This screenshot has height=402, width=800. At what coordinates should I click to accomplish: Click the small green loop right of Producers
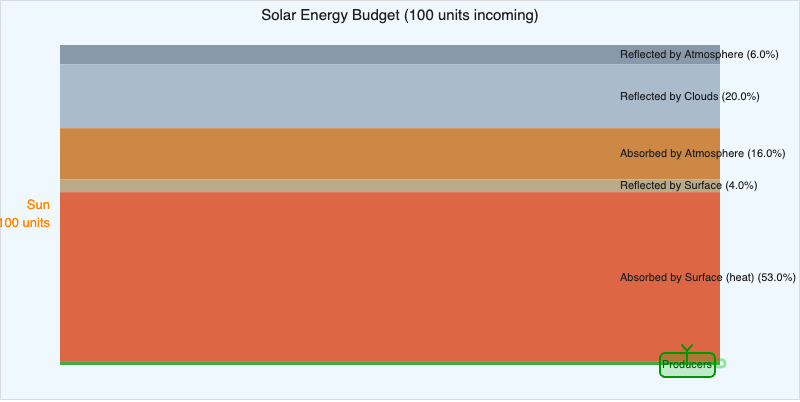pyautogui.click(x=721, y=364)
